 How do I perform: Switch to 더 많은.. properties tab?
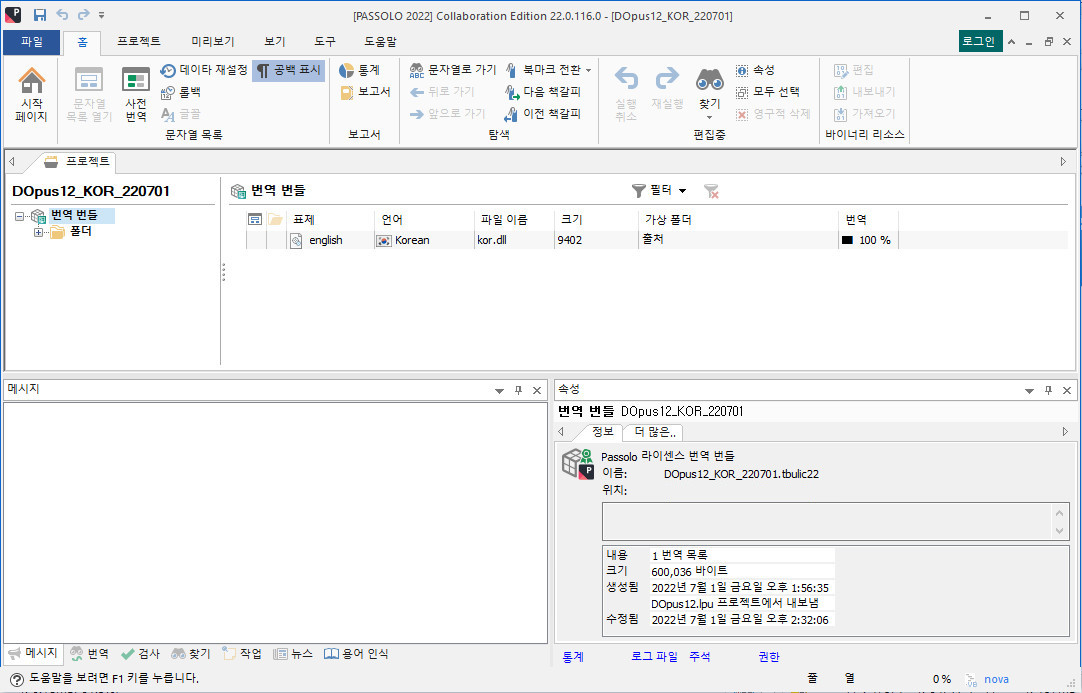654,432
